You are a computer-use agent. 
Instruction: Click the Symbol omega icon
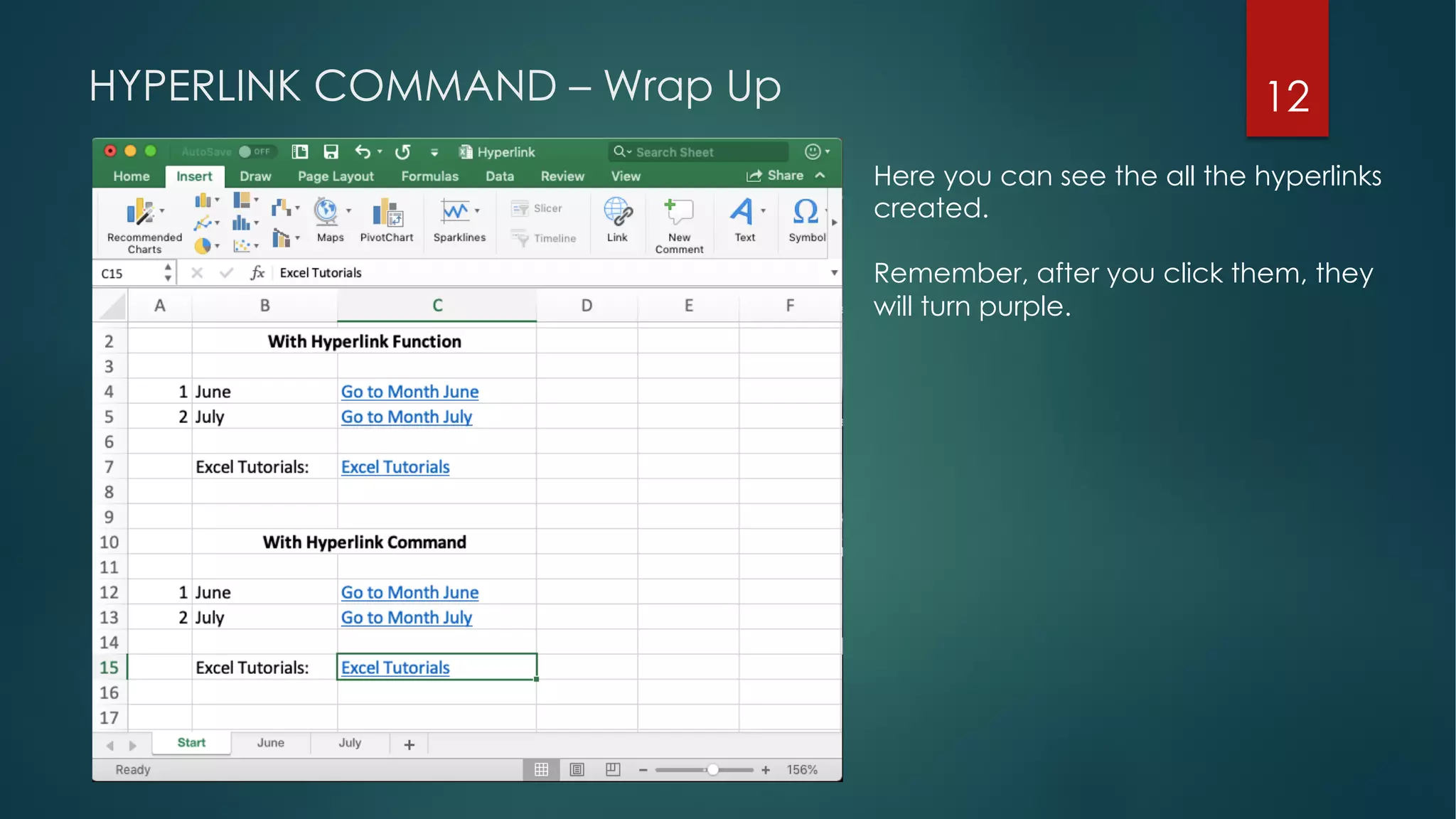(805, 211)
